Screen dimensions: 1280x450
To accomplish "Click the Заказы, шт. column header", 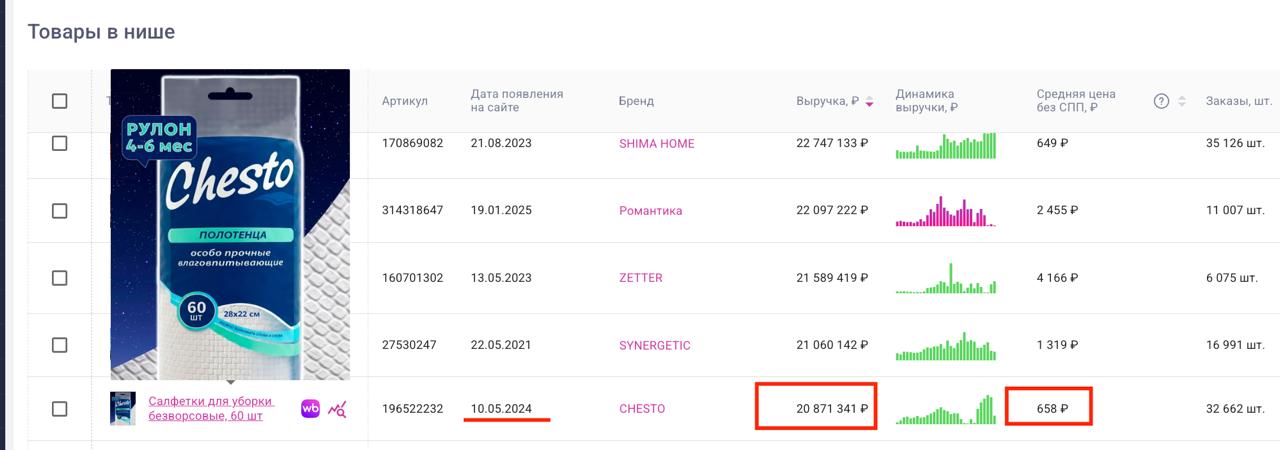I will pyautogui.click(x=1238, y=101).
